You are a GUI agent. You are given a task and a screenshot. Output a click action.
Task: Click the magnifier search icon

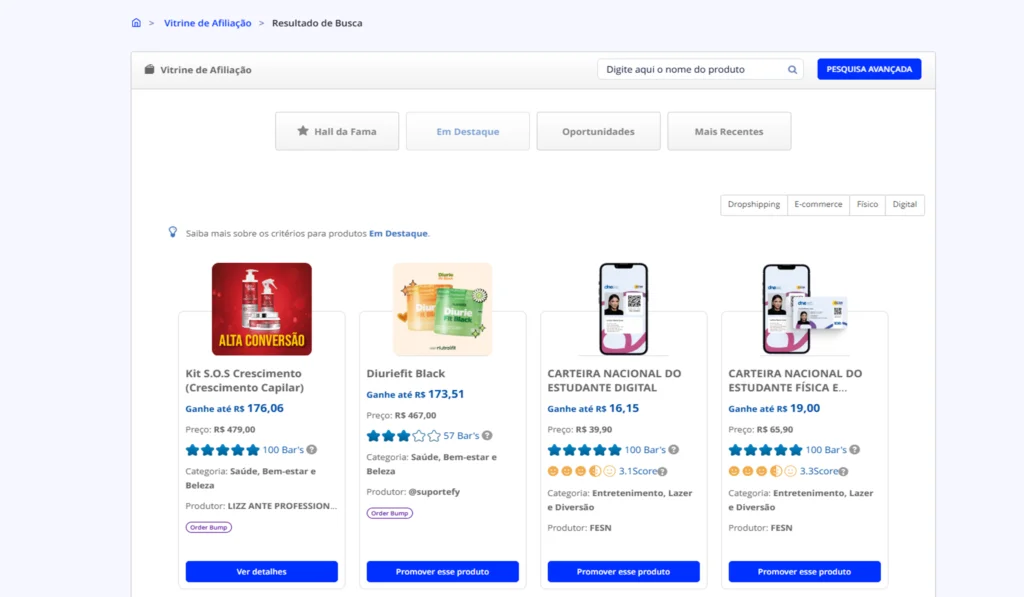793,68
